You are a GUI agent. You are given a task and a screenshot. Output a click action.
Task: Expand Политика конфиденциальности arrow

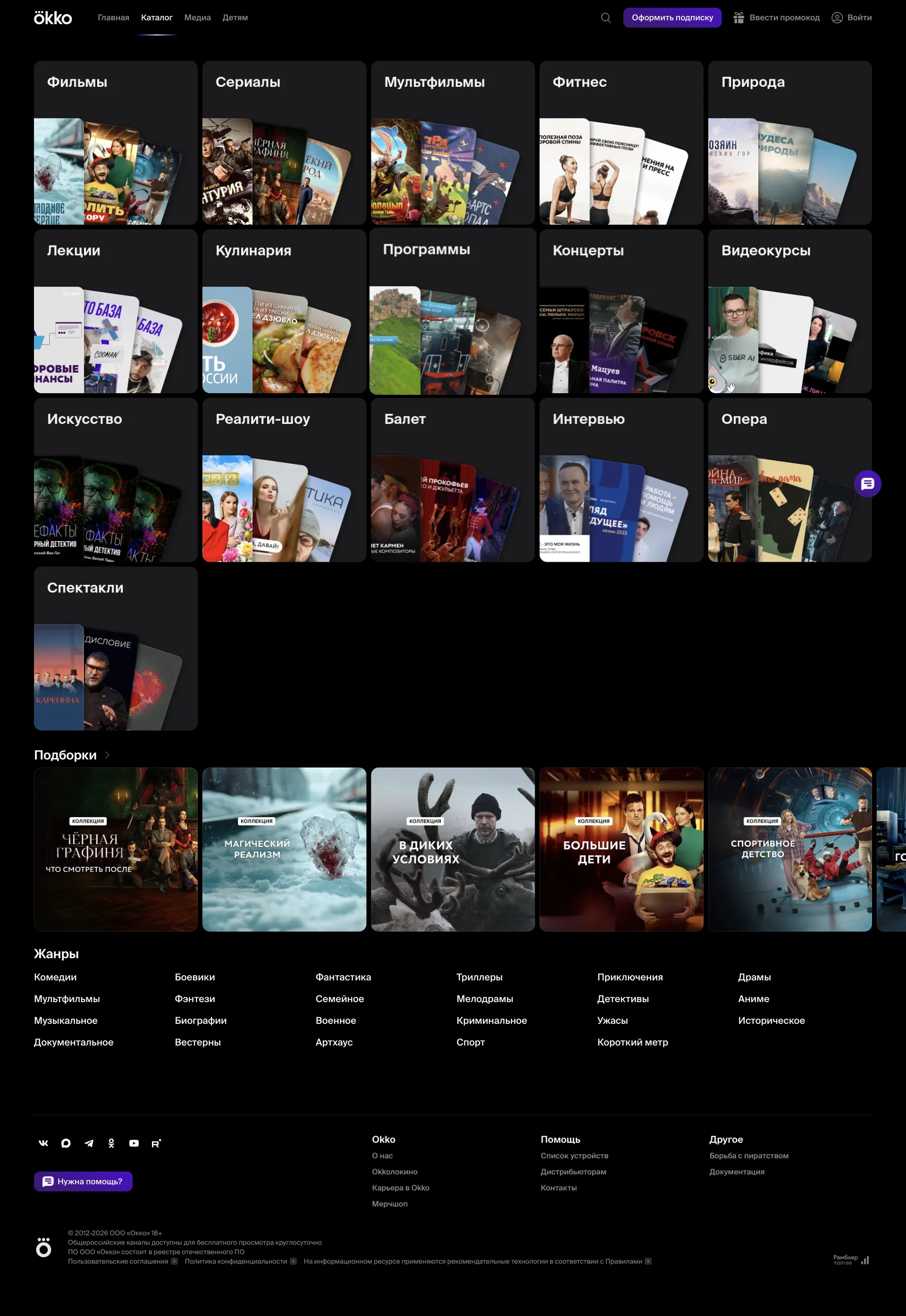pos(293,1261)
